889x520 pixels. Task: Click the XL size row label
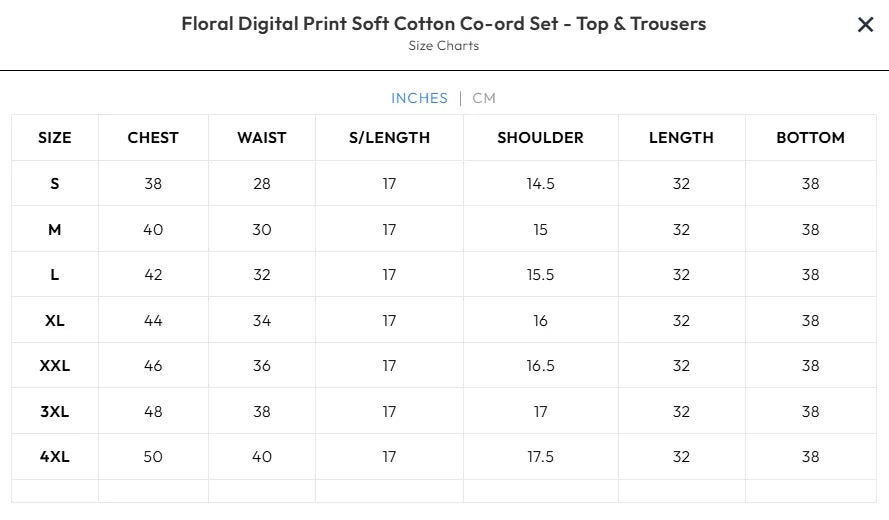pyautogui.click(x=55, y=321)
